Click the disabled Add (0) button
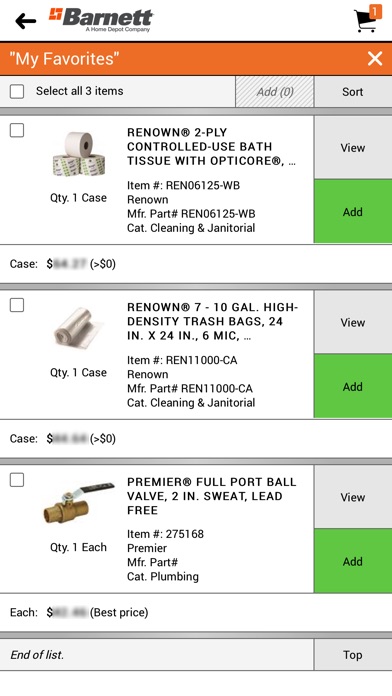The width and height of the screenshot is (392, 696). (x=274, y=92)
